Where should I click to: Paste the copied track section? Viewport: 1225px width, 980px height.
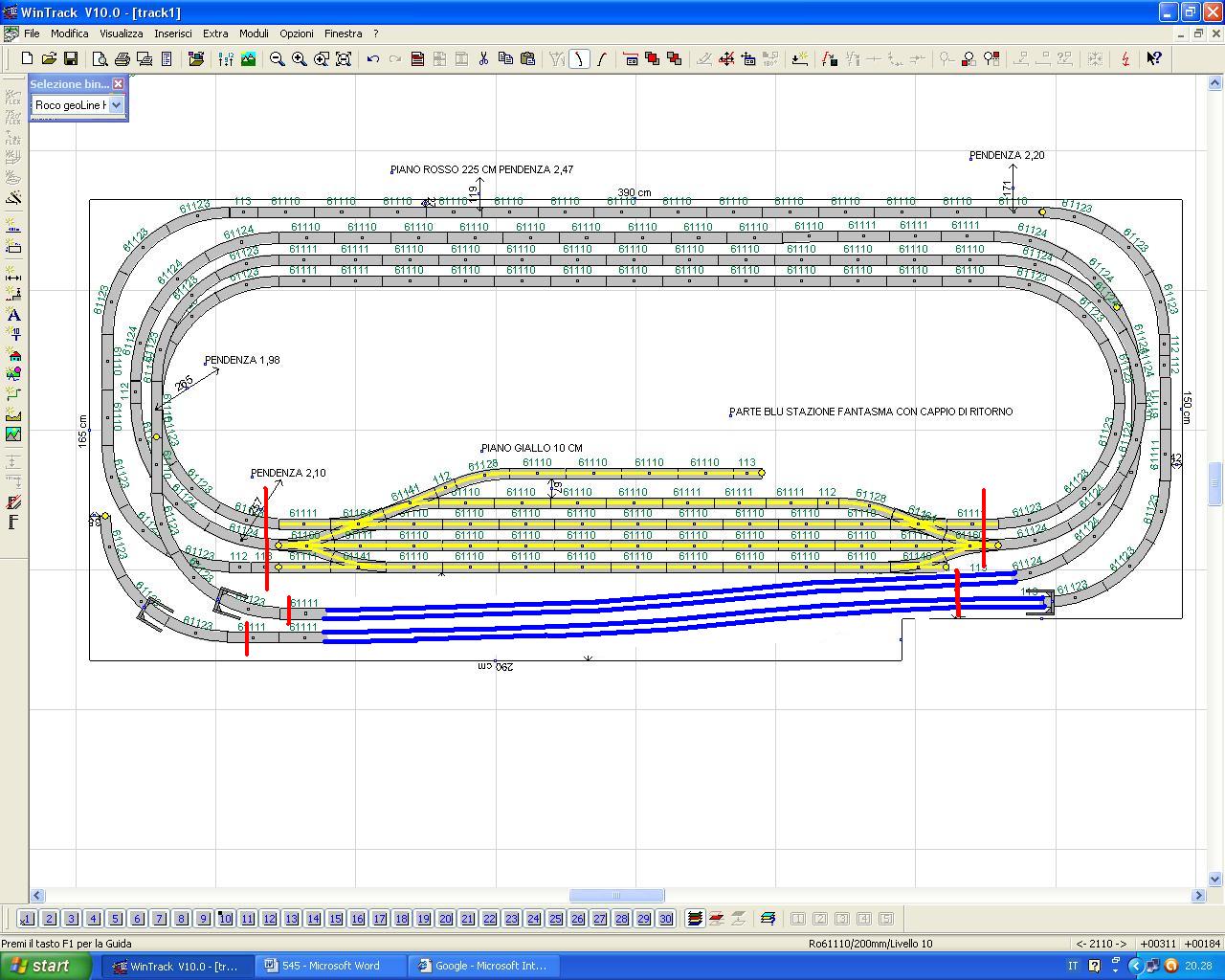pos(526,58)
